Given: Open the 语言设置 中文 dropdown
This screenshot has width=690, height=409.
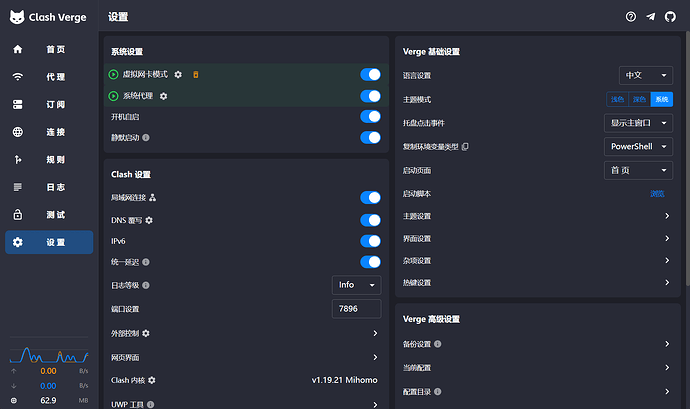Looking at the screenshot, I should click(x=646, y=75).
